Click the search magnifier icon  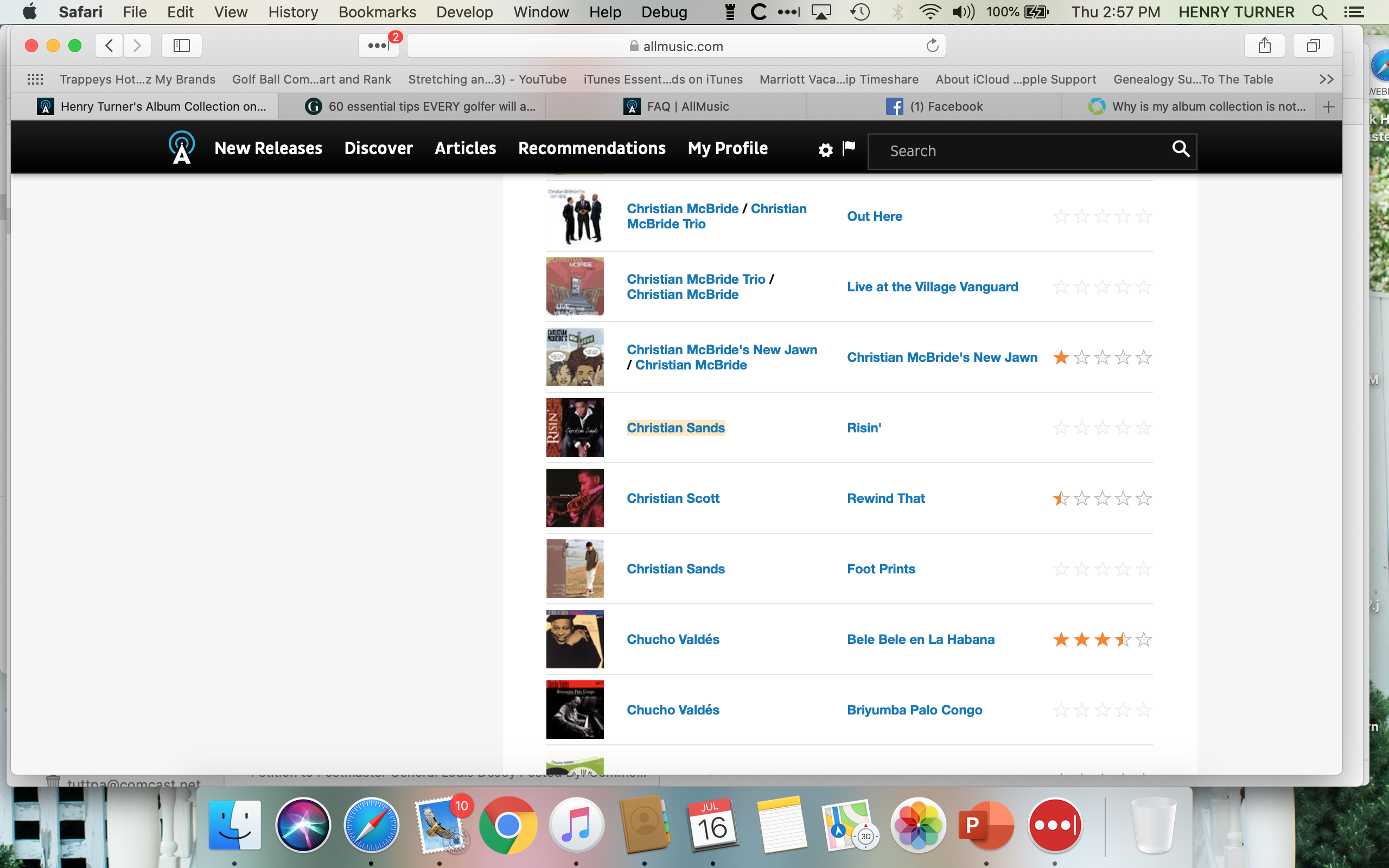click(x=1180, y=149)
